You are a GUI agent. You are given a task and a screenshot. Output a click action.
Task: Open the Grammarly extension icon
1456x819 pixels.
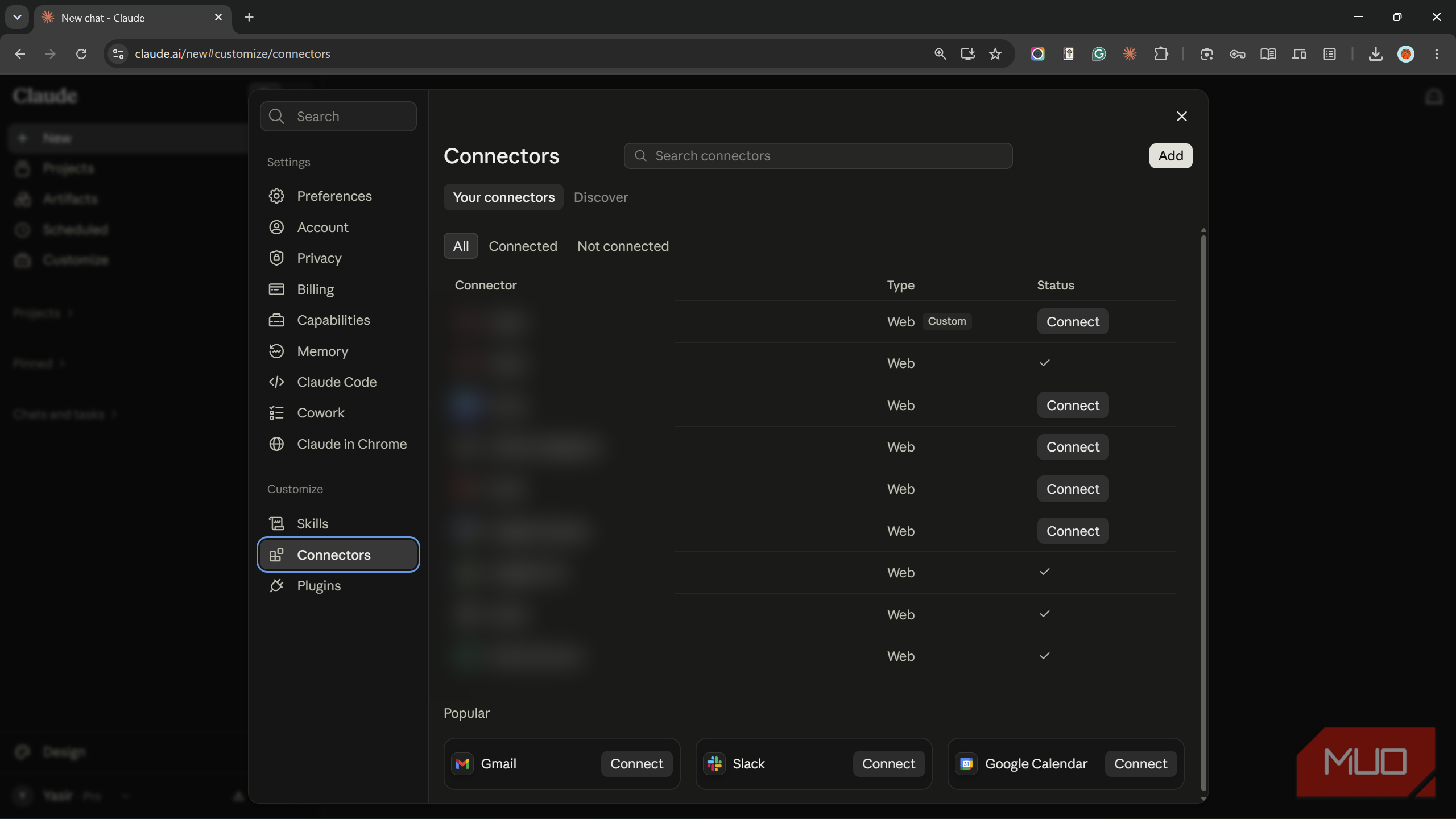(x=1099, y=54)
